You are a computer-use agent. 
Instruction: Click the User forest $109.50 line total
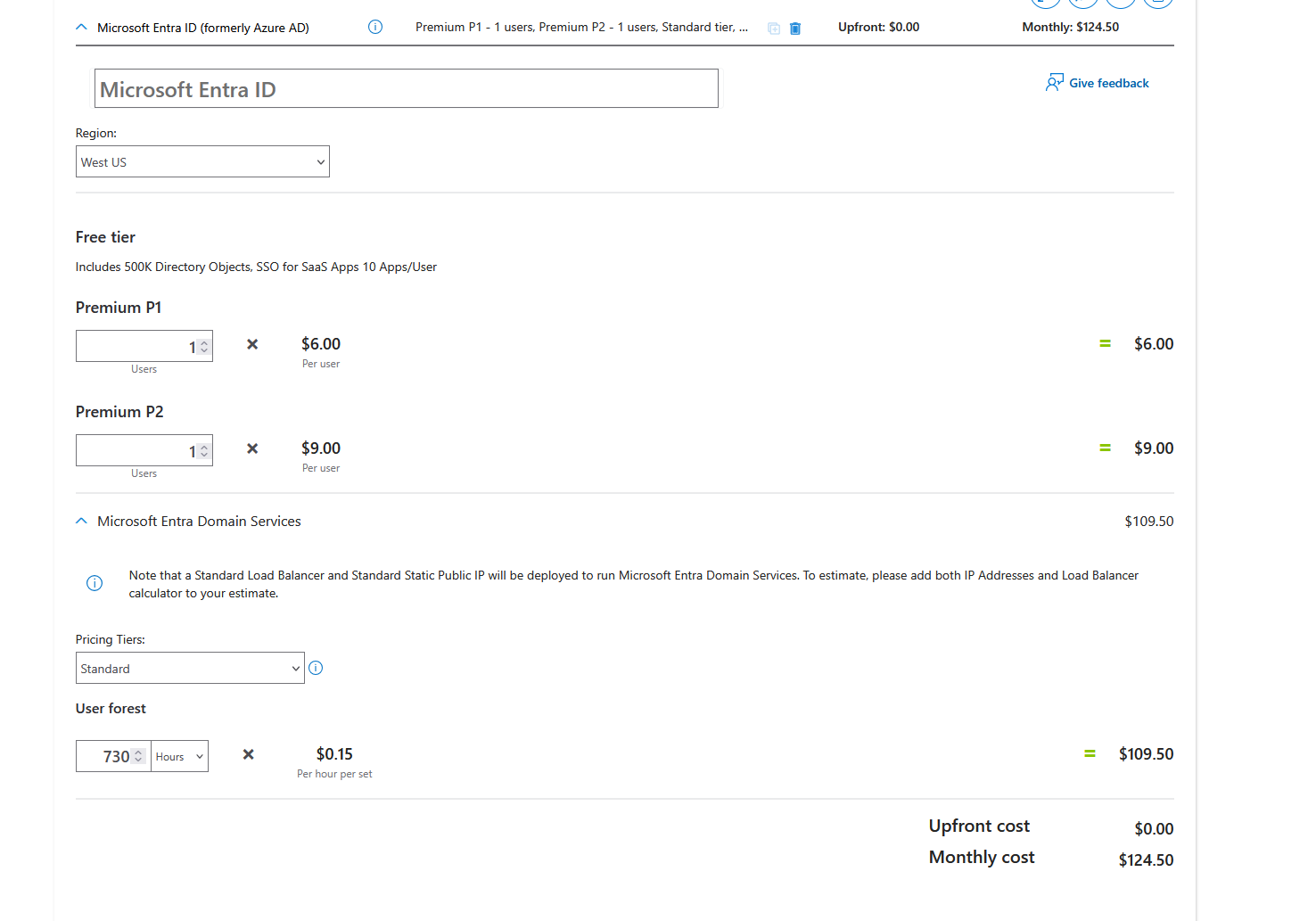pyautogui.click(x=1147, y=754)
